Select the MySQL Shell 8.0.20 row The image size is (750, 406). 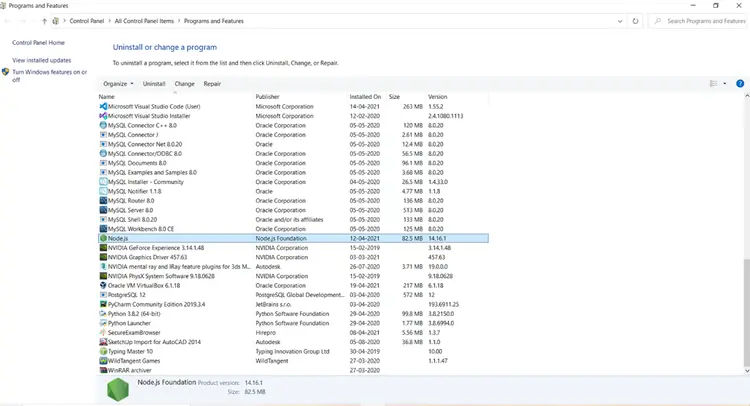tap(293, 219)
